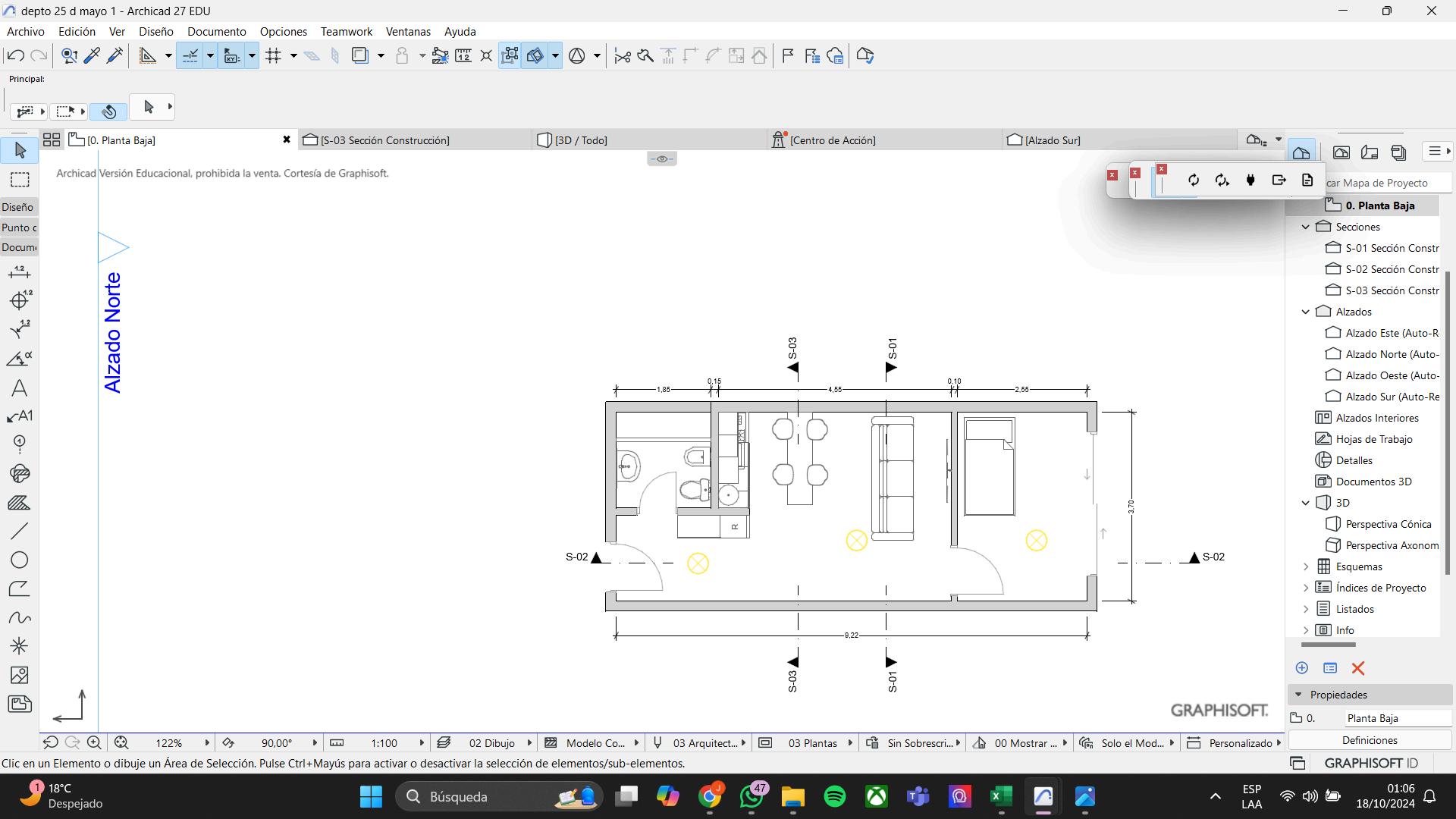Toggle the grid snap icon
Screen dimensions: 1456x819
tap(274, 55)
